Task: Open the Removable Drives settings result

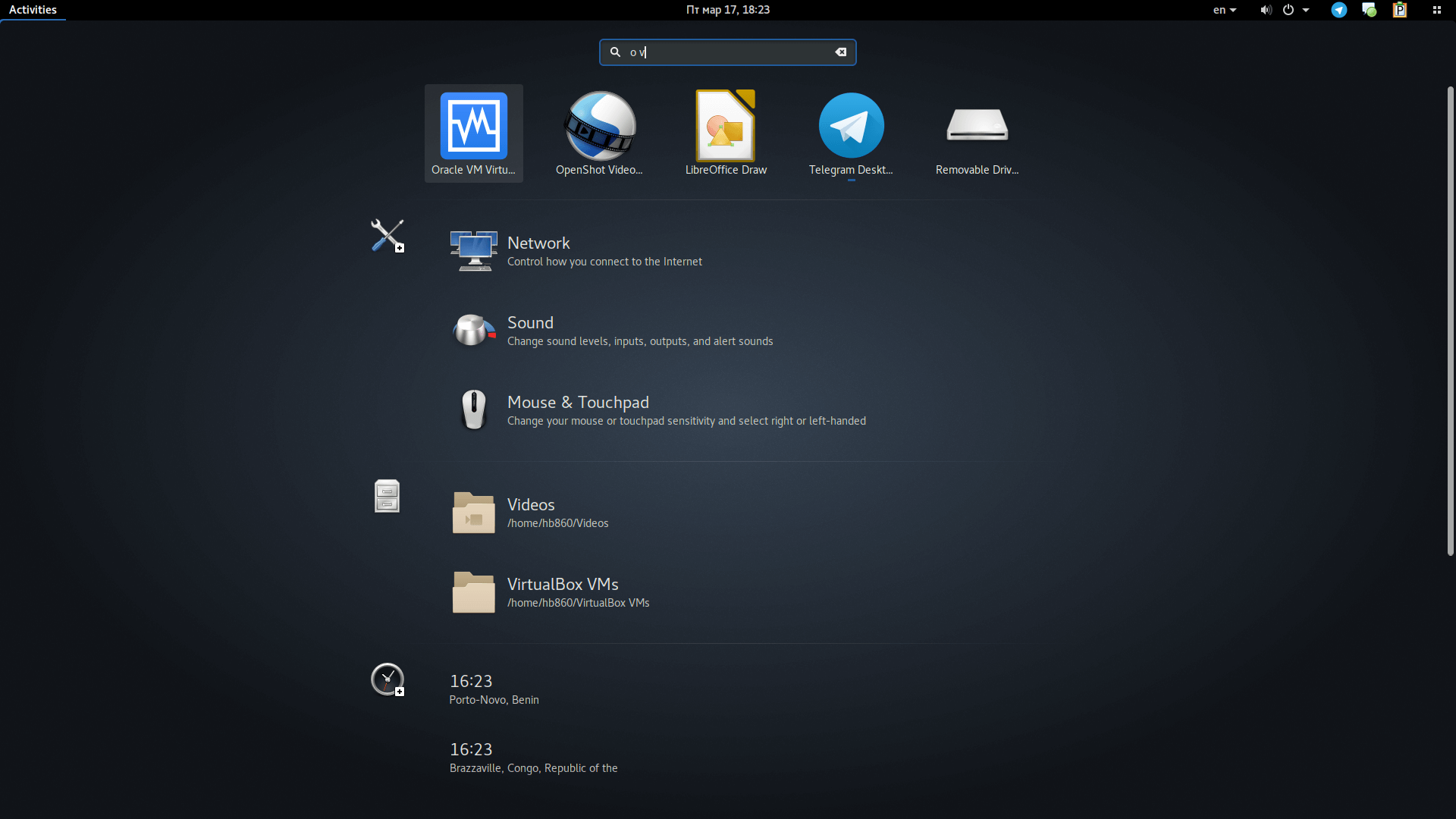Action: coord(977,133)
